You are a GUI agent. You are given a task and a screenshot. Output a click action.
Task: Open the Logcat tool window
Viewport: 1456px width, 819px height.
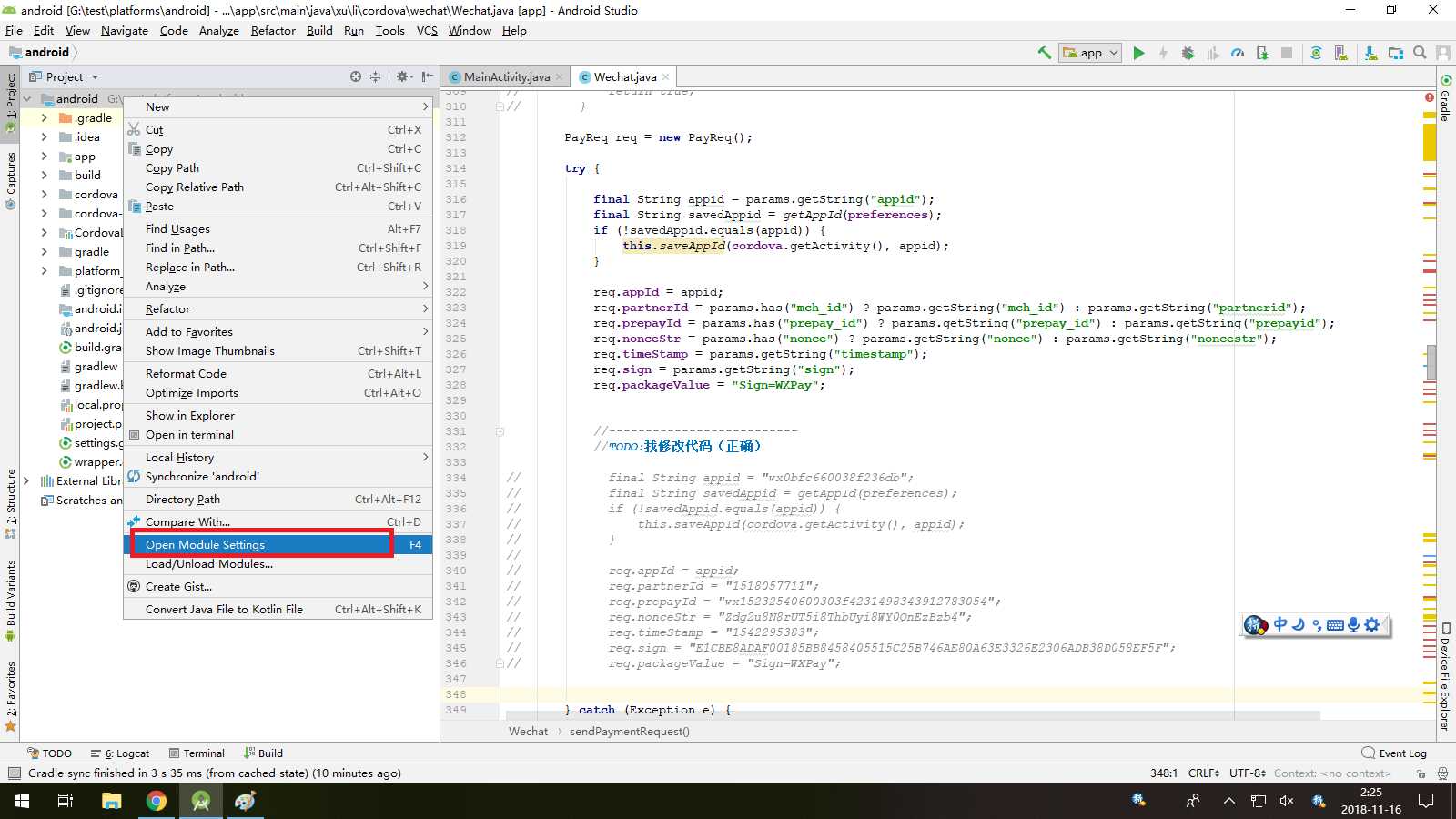pos(119,753)
